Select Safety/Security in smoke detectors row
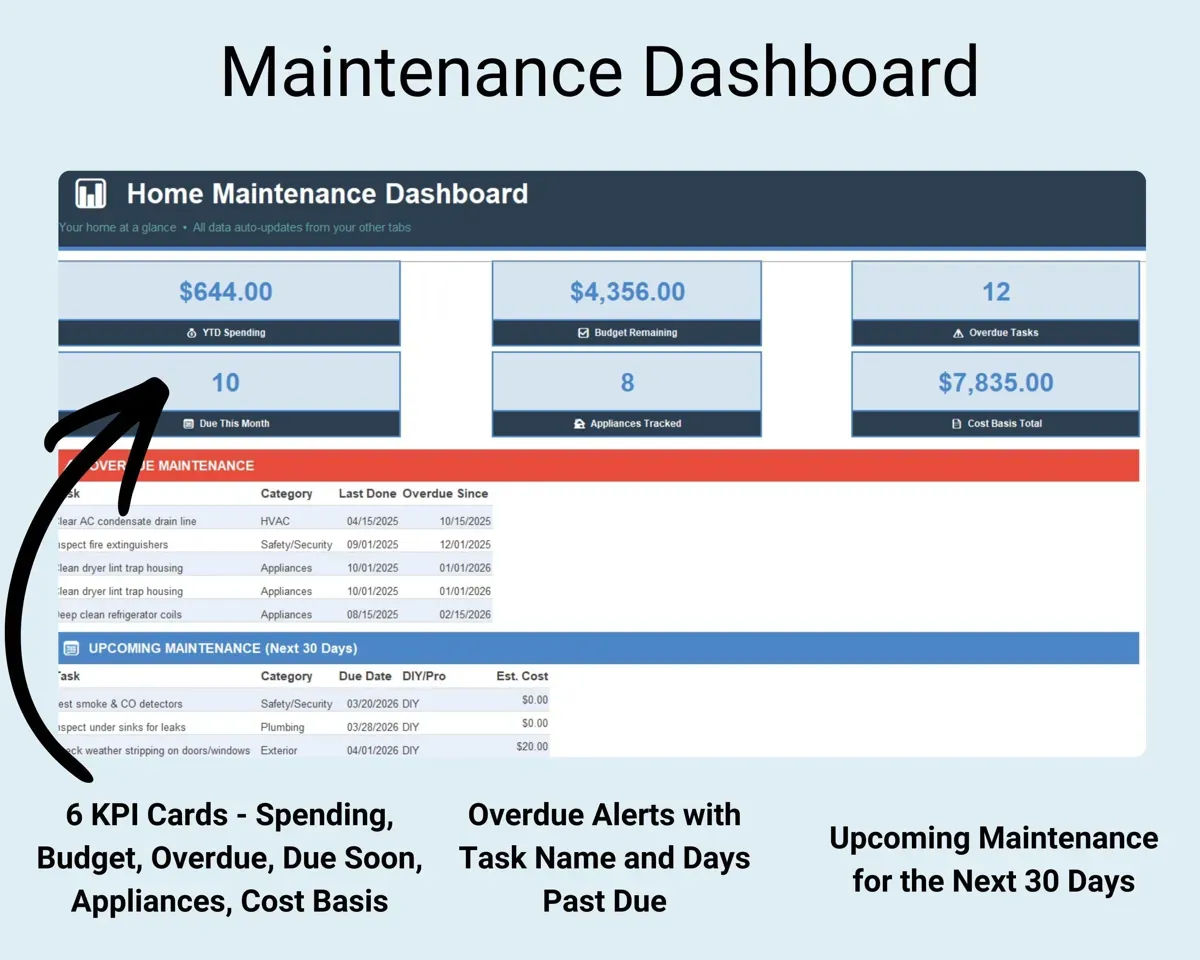 click(296, 704)
